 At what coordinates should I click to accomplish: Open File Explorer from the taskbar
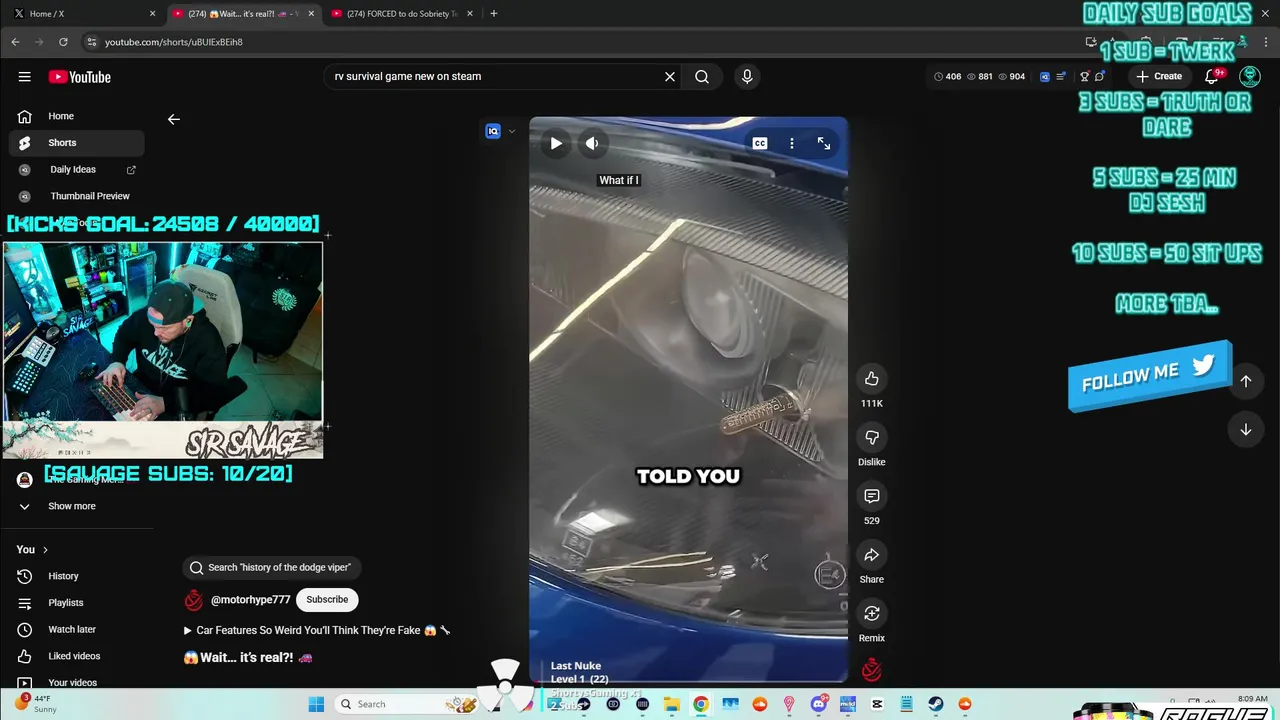pyautogui.click(x=672, y=704)
